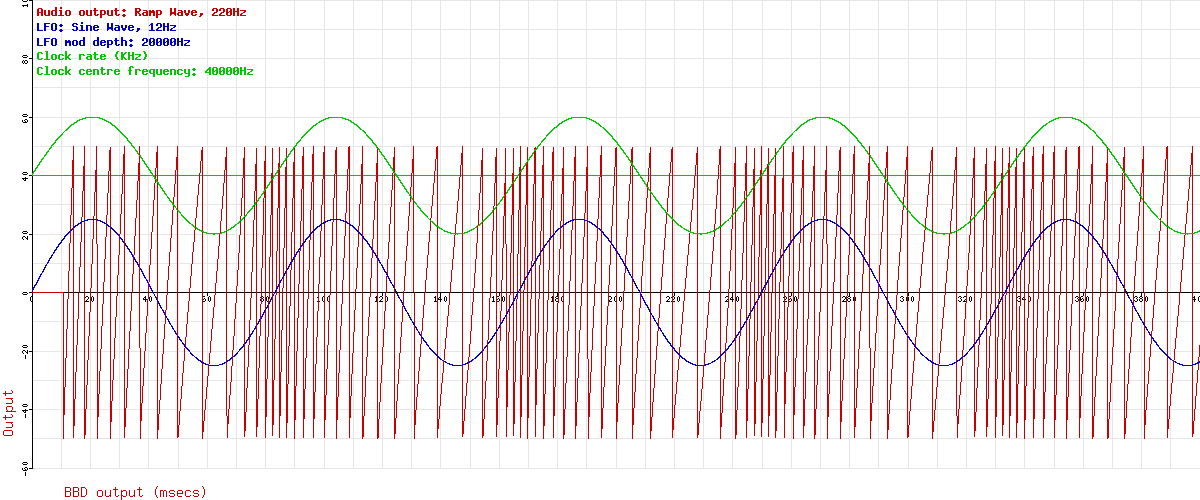Click the x-axis tick label 320
This screenshot has height=500, width=1200.
[965, 299]
